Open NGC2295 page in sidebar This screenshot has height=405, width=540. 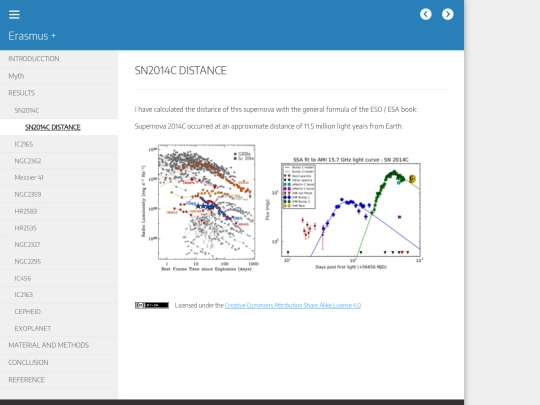[59, 261]
